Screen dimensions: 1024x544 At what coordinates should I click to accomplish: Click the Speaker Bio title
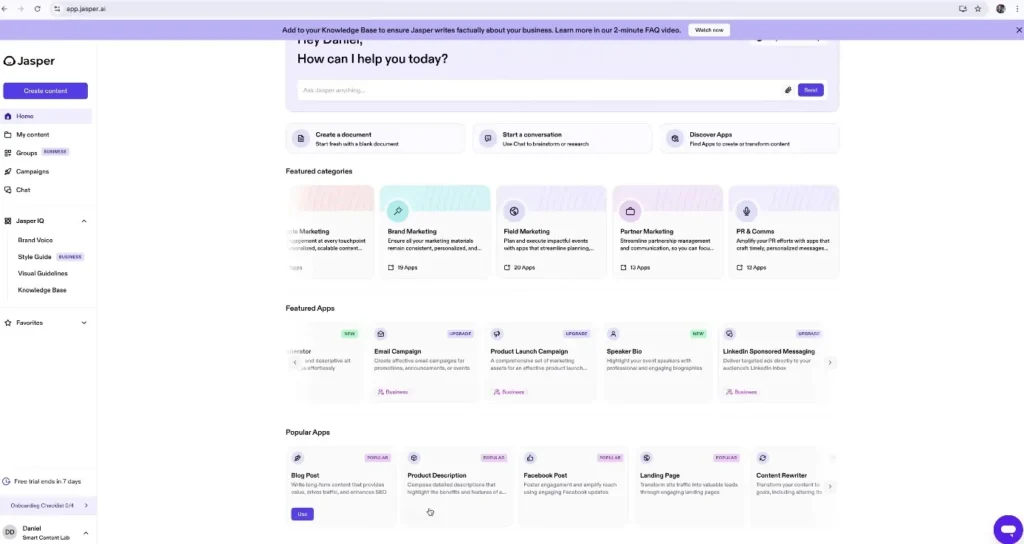click(x=624, y=351)
